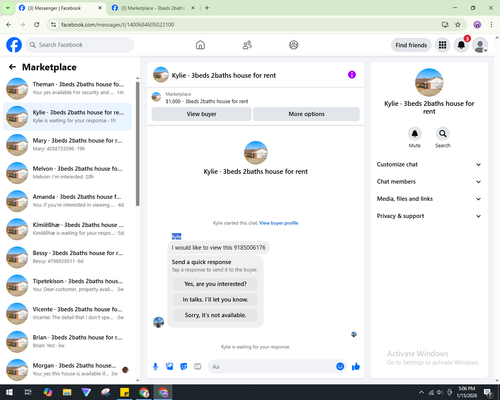500x400 pixels.
Task: Choose a sticker icon in composer
Action: [184, 367]
